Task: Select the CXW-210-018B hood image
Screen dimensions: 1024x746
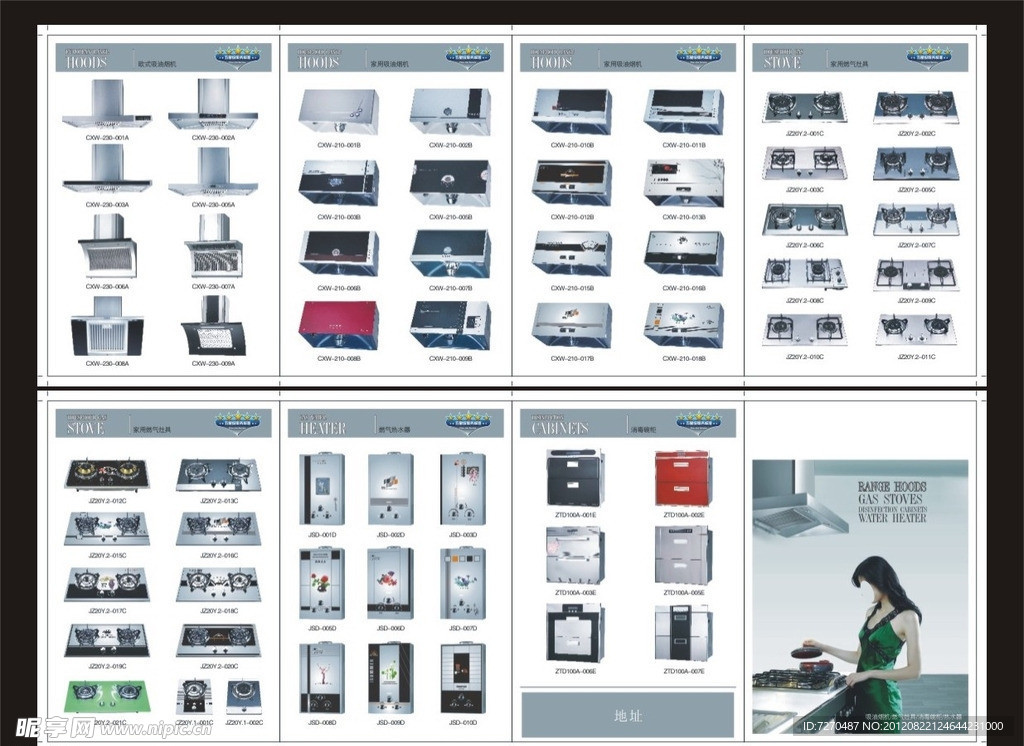Action: (x=683, y=326)
